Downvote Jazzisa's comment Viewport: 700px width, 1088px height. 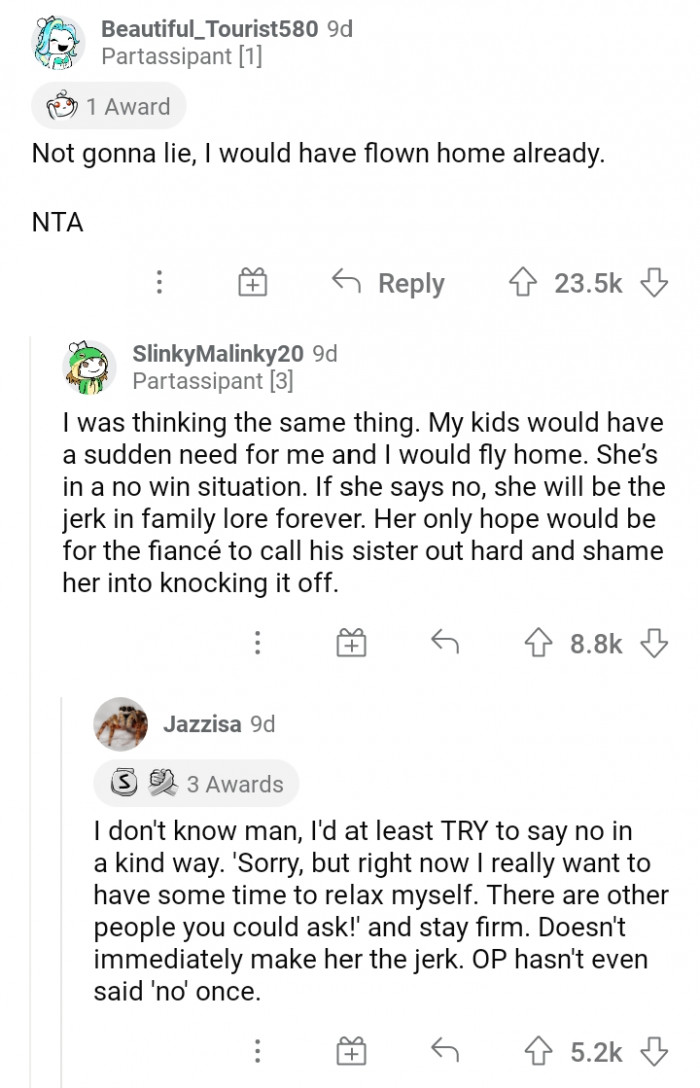click(x=654, y=1051)
